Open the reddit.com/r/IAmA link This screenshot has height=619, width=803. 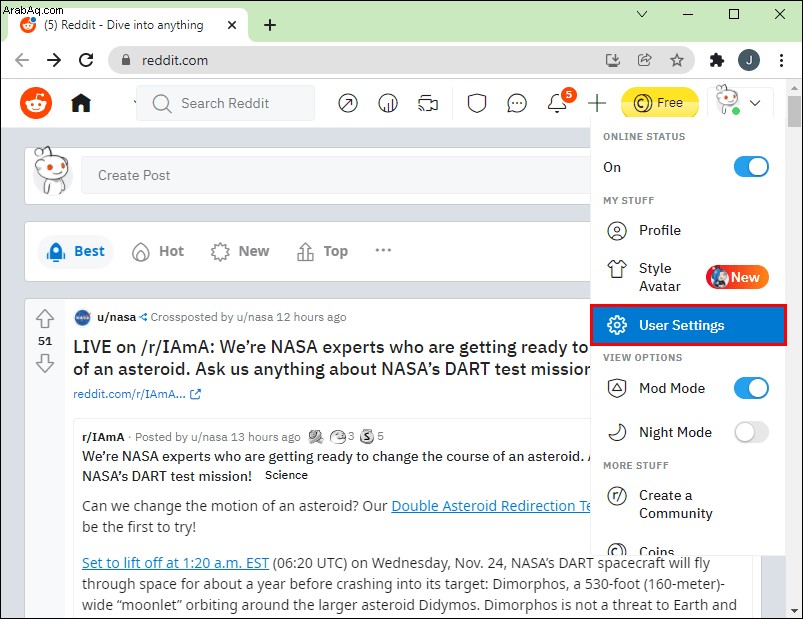[x=137, y=394]
